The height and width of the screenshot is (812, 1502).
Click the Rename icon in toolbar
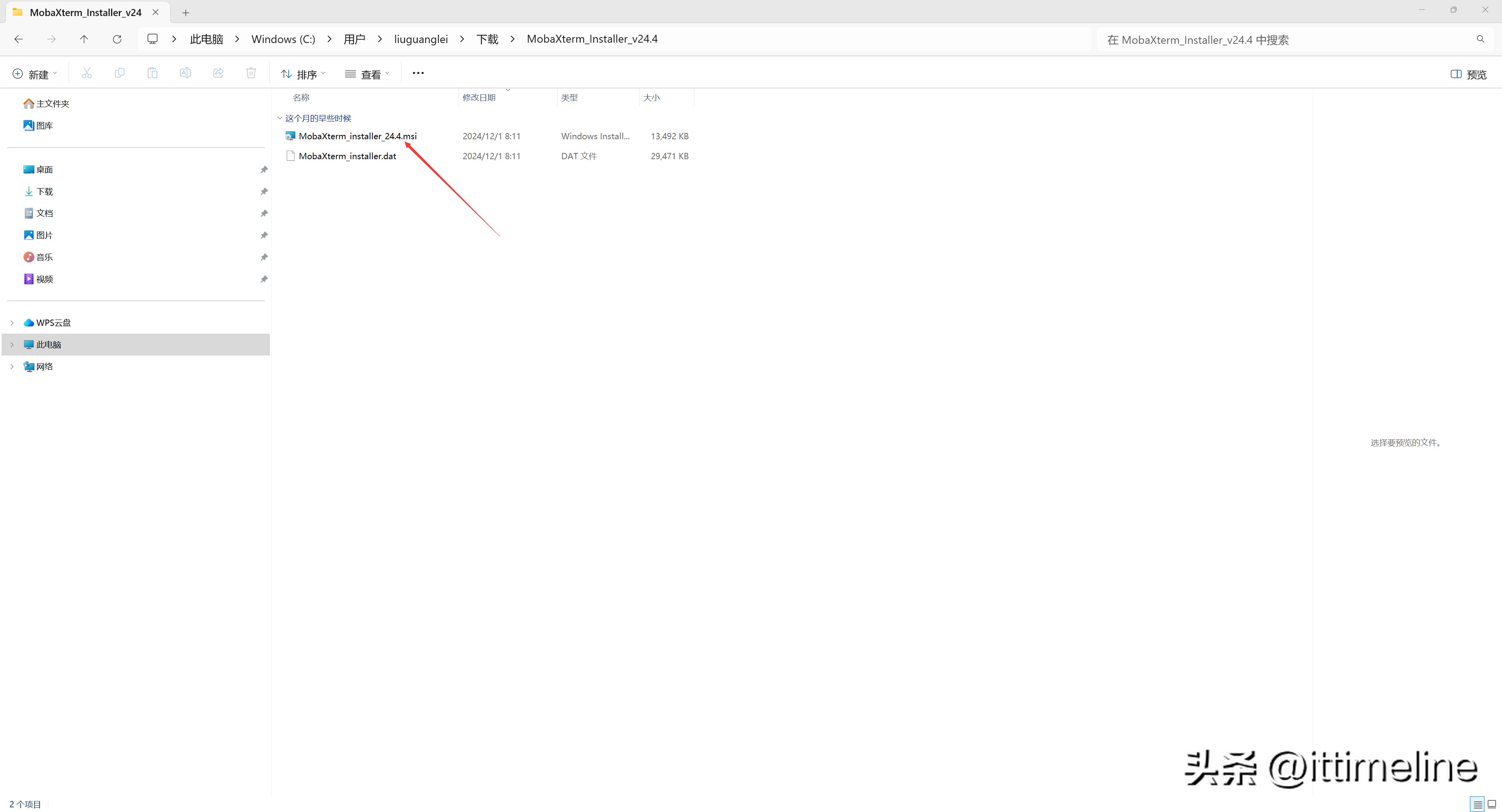(x=185, y=74)
